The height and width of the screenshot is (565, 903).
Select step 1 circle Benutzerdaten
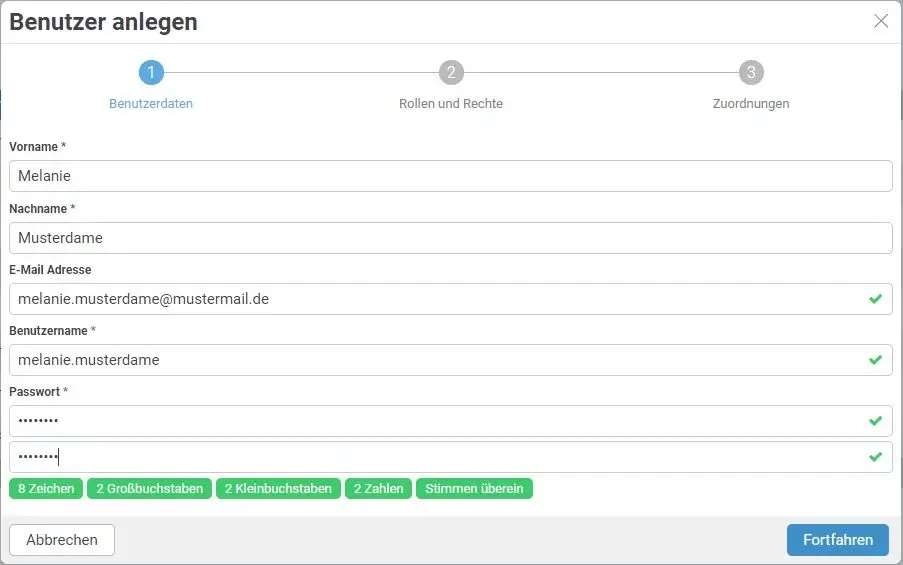click(x=151, y=73)
